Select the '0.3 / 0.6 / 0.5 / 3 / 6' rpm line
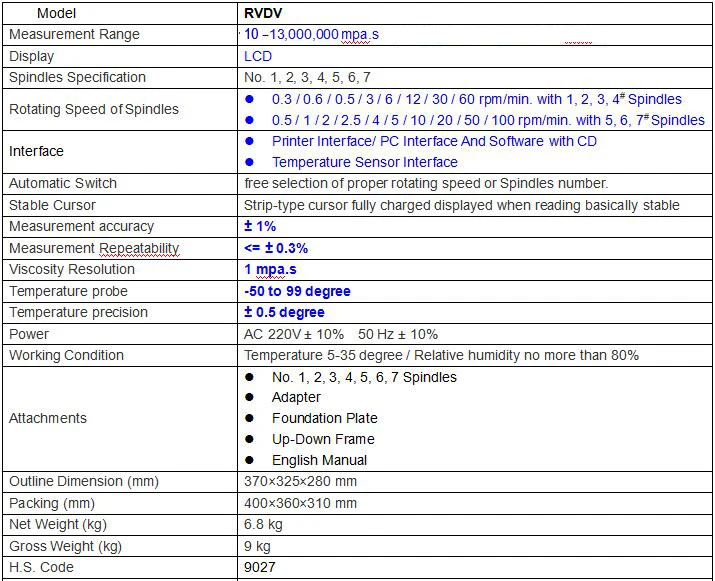This screenshot has width=715, height=581. click(x=477, y=99)
